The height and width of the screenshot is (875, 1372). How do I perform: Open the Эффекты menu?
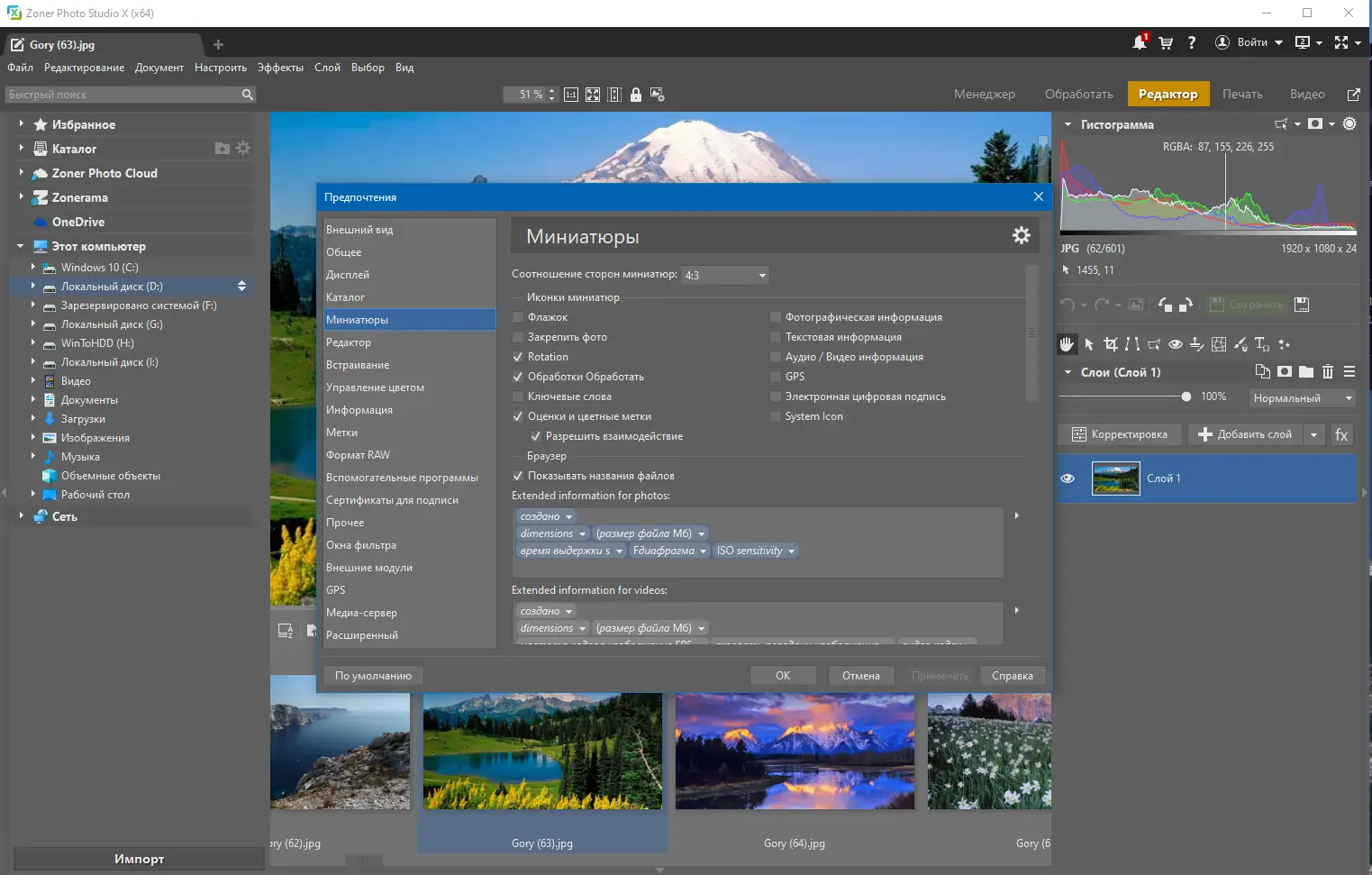click(280, 67)
